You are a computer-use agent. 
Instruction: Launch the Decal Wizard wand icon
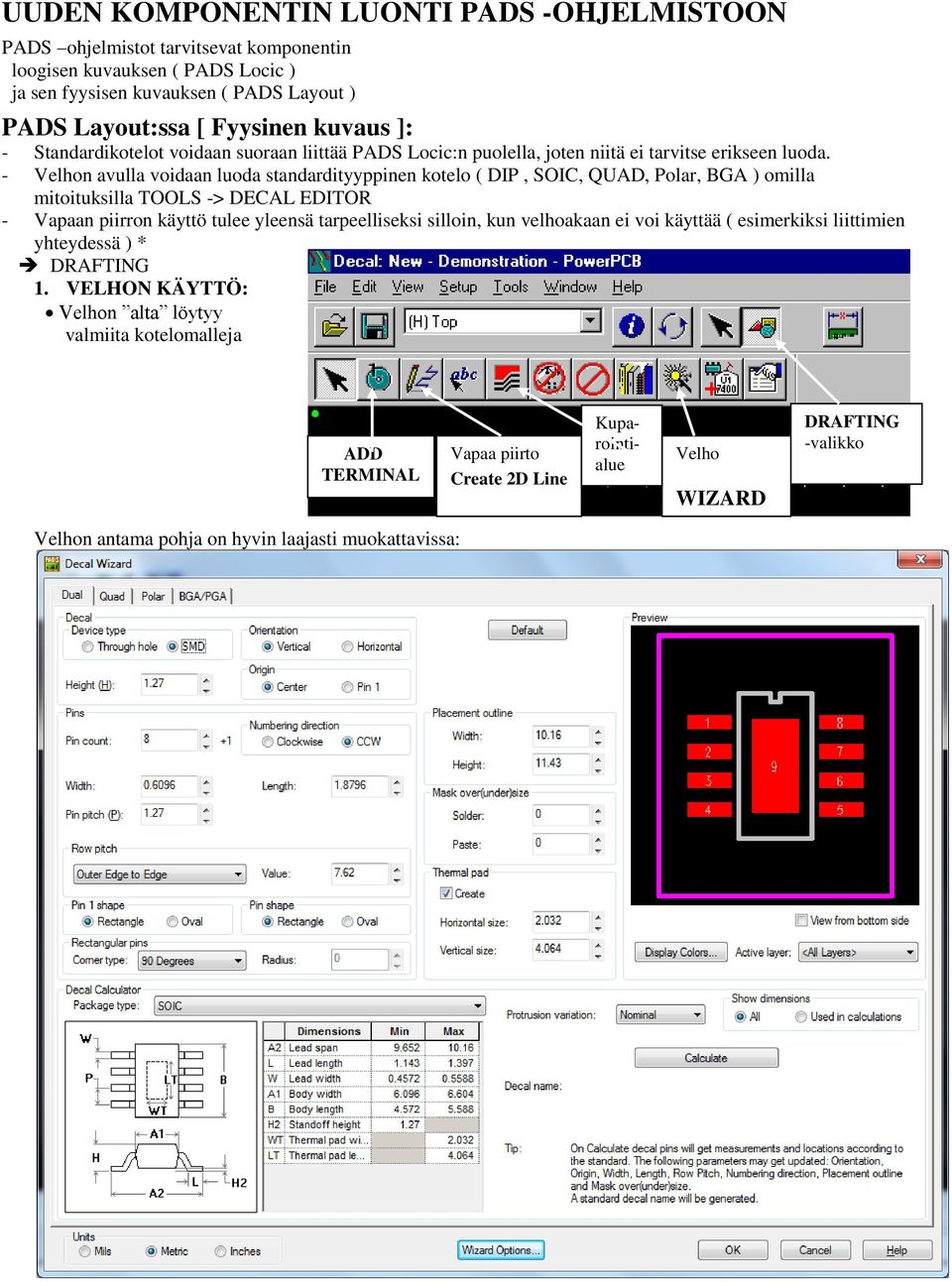678,378
